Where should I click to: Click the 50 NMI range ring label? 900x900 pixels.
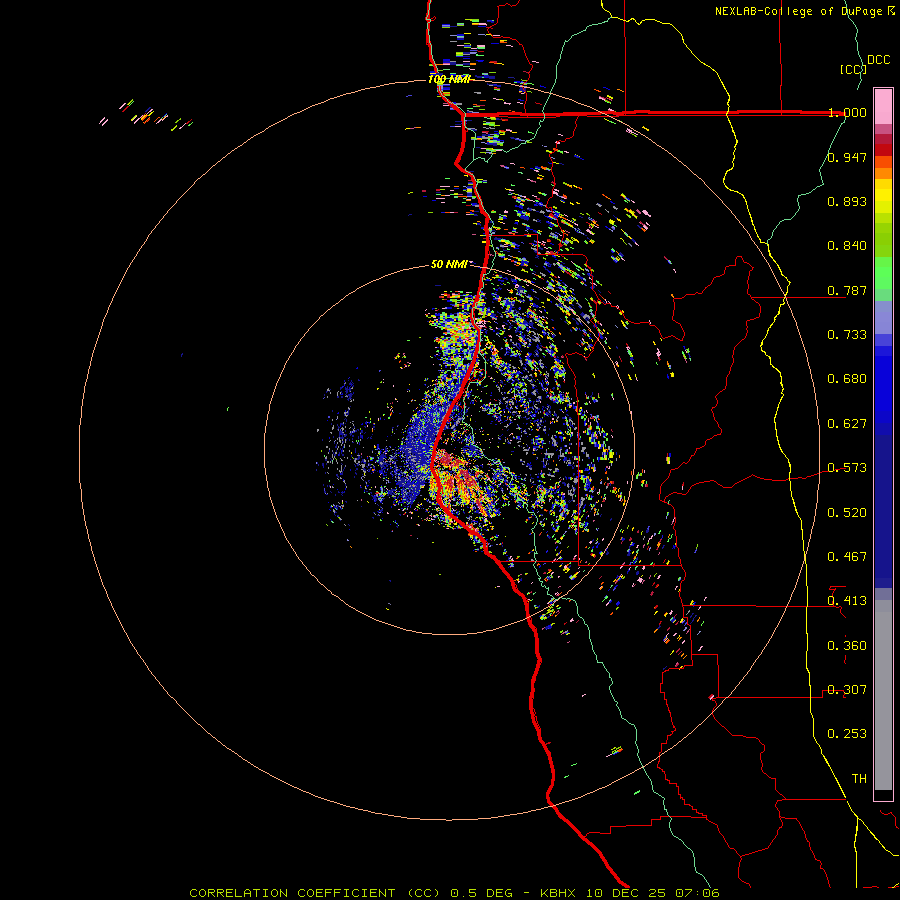tap(449, 264)
